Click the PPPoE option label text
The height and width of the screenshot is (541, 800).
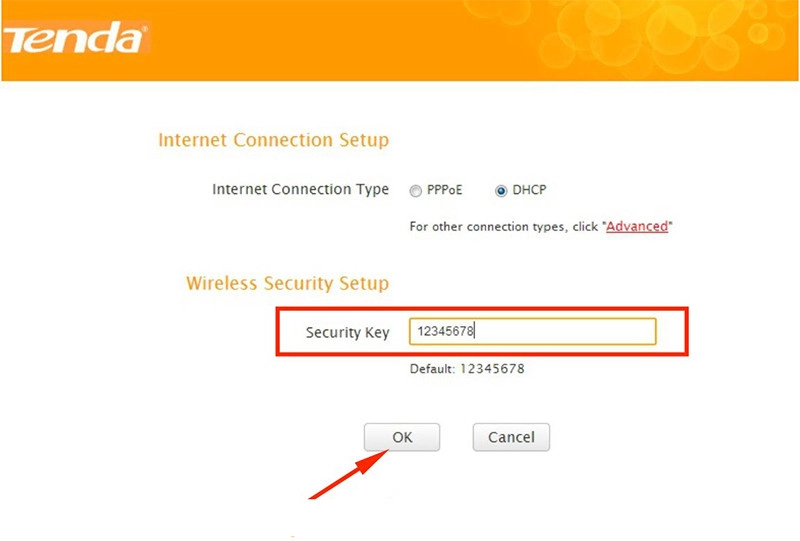coord(446,191)
